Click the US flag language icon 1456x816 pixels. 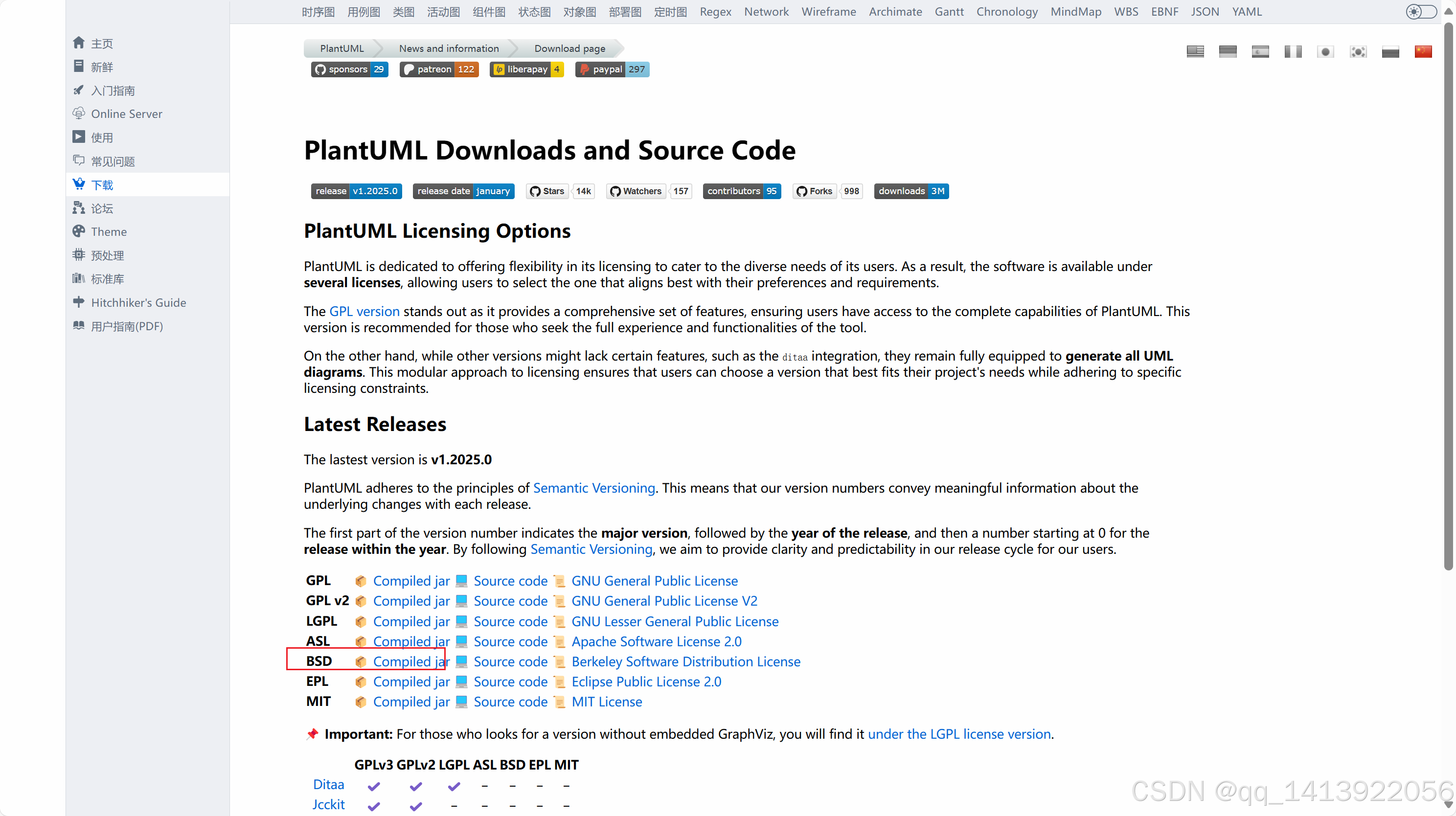point(1195,52)
